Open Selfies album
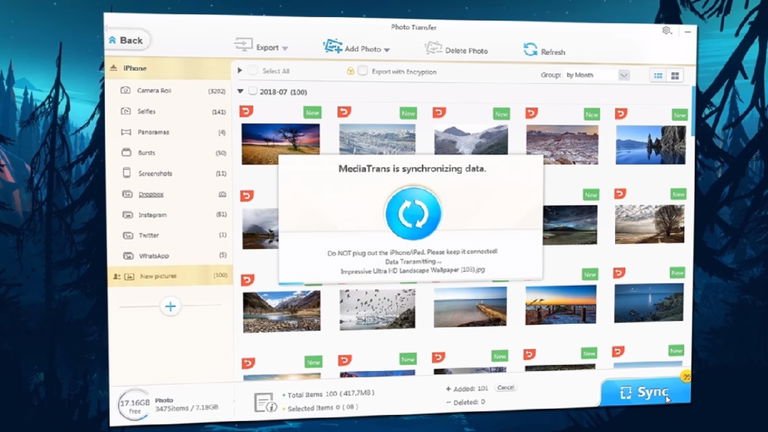The width and height of the screenshot is (768, 432). [x=169, y=111]
